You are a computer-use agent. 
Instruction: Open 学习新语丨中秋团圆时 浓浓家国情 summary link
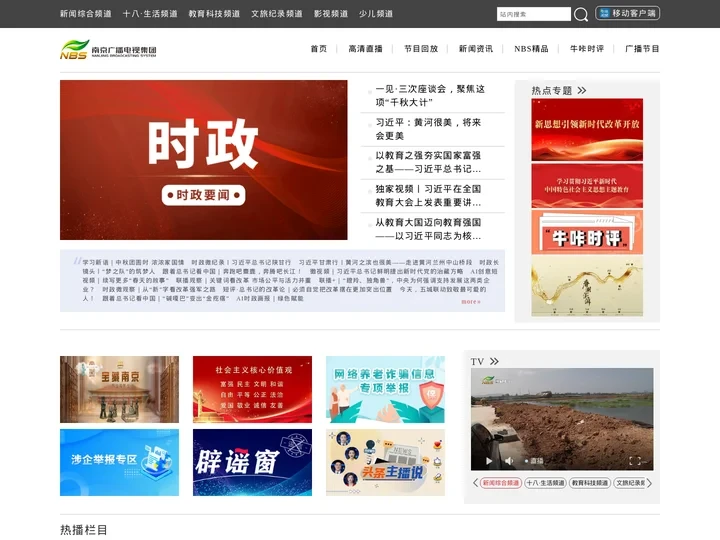[x=133, y=262]
